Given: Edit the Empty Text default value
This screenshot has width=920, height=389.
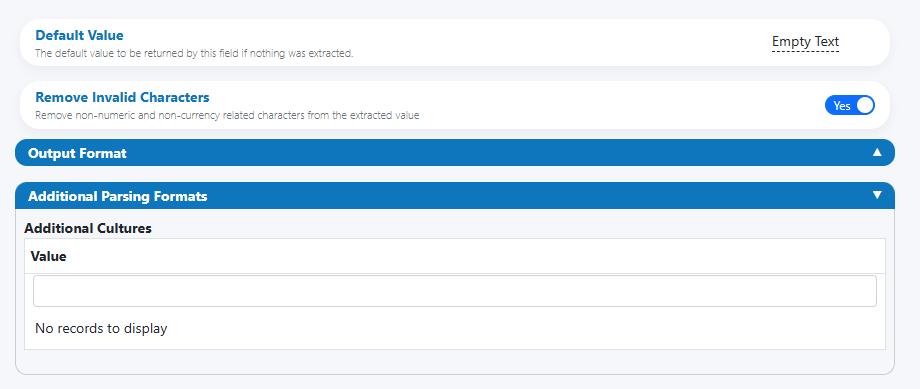Looking at the screenshot, I should pyautogui.click(x=805, y=42).
